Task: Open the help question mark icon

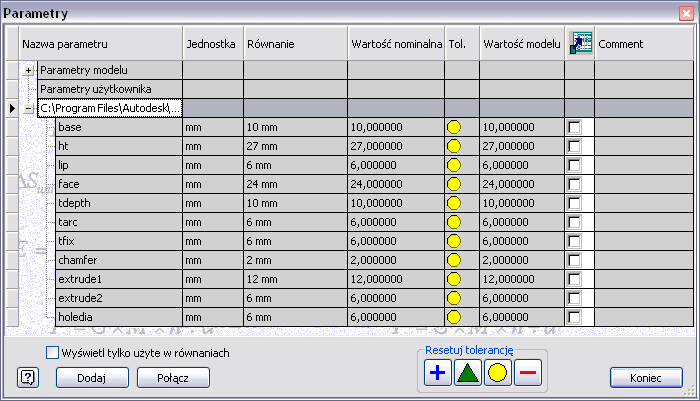Action: coord(28,378)
